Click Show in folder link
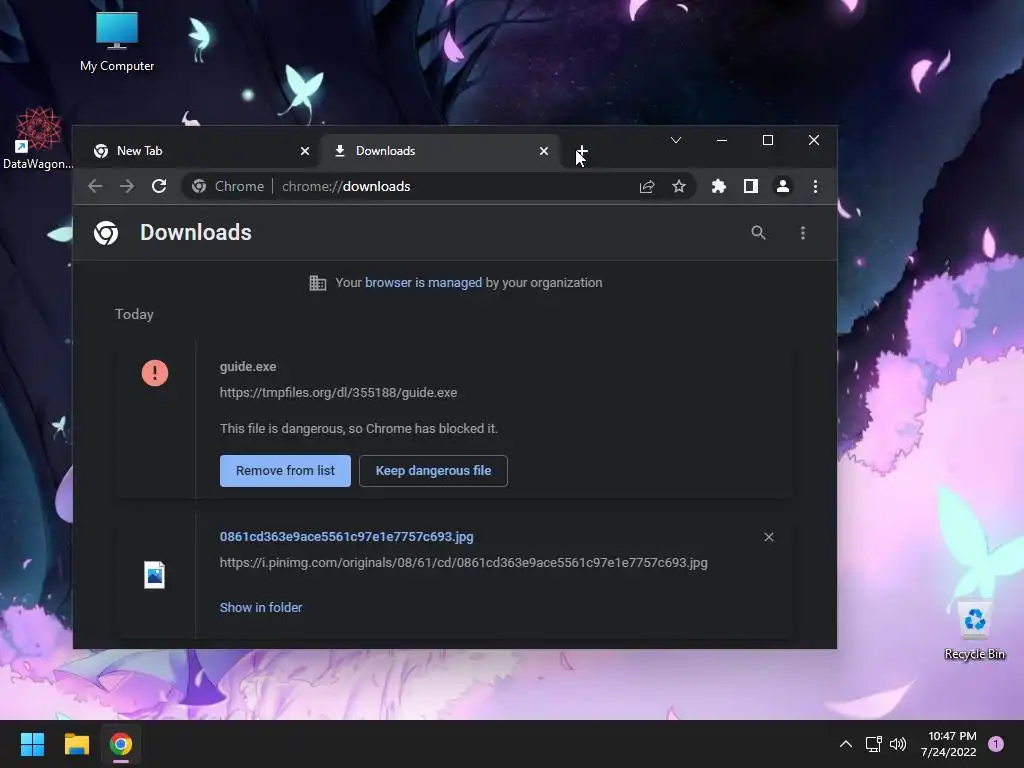This screenshot has width=1024, height=768. pos(261,607)
